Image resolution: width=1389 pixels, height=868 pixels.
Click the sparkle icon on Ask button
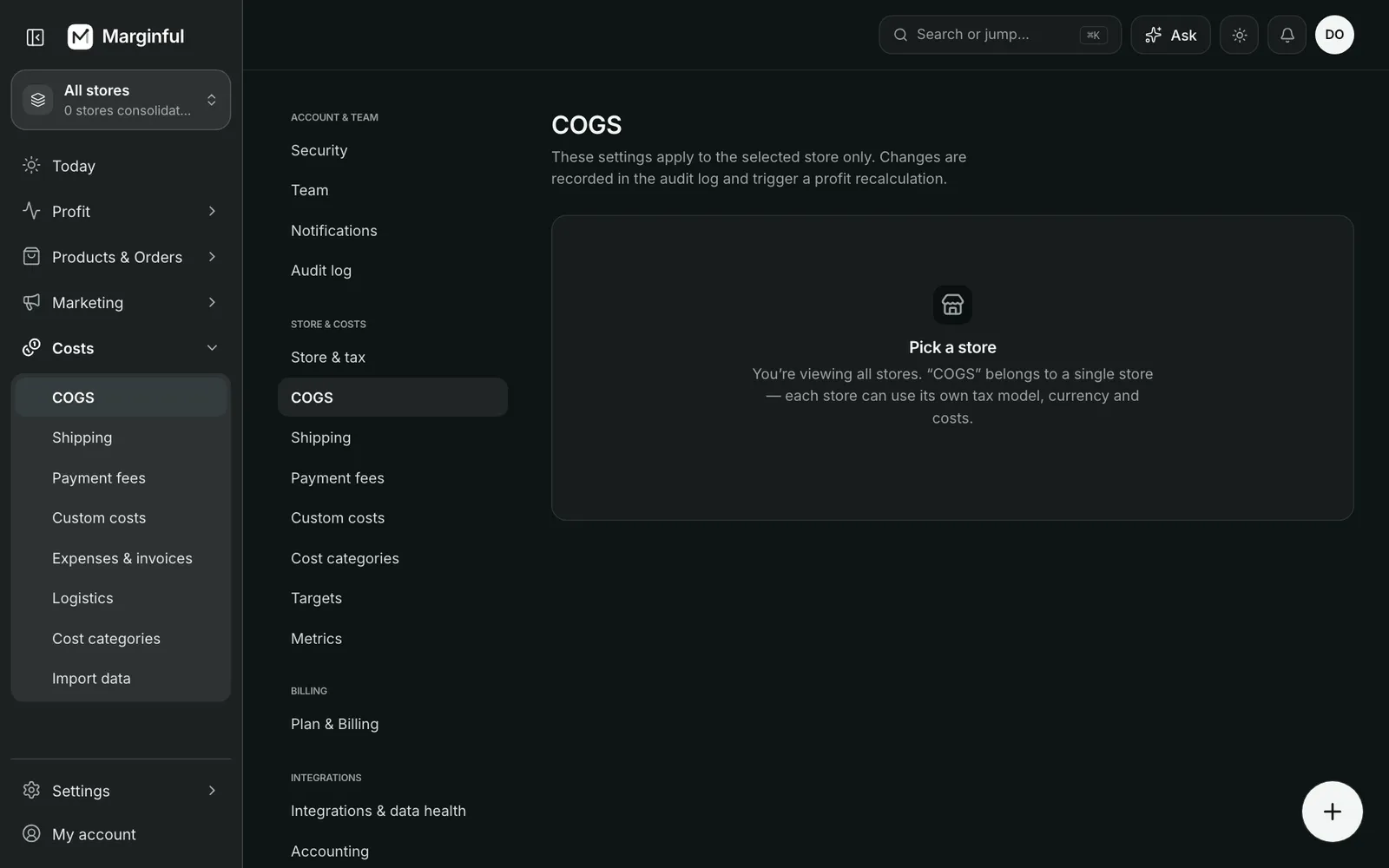pyautogui.click(x=1153, y=35)
